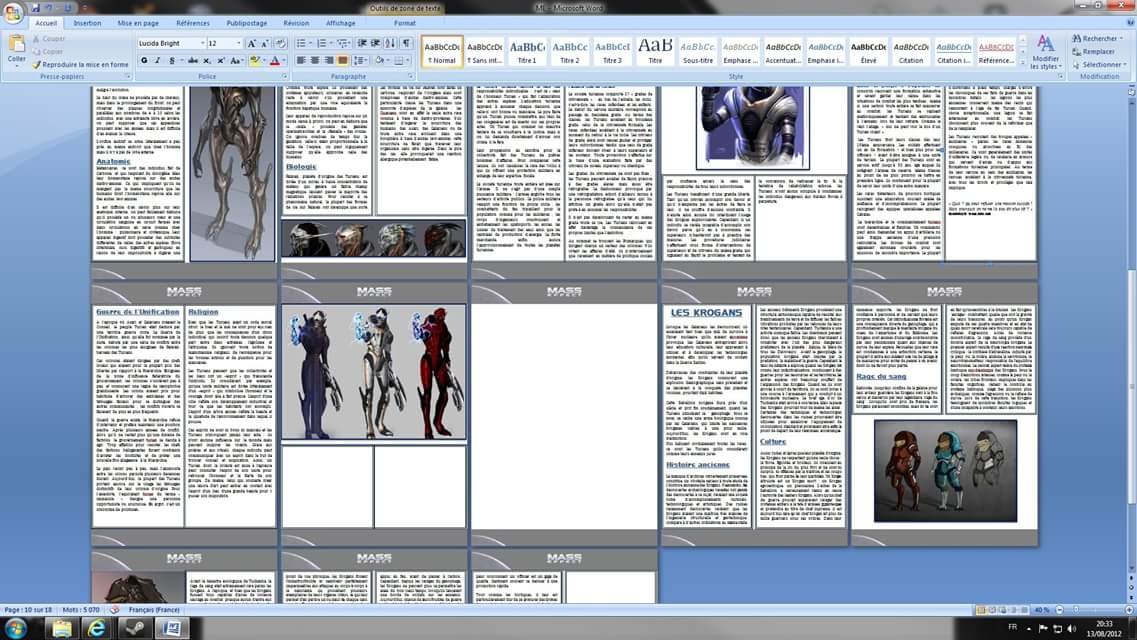Launch Internet Explorer from taskbar
Image resolution: width=1137 pixels, height=640 pixels.
point(96,628)
